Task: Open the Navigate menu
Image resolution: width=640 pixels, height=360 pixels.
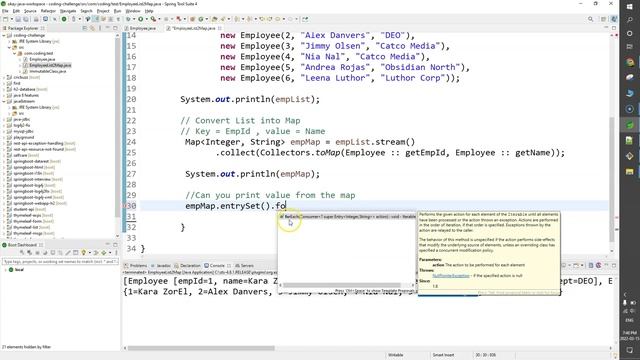Action: pos(68,11)
